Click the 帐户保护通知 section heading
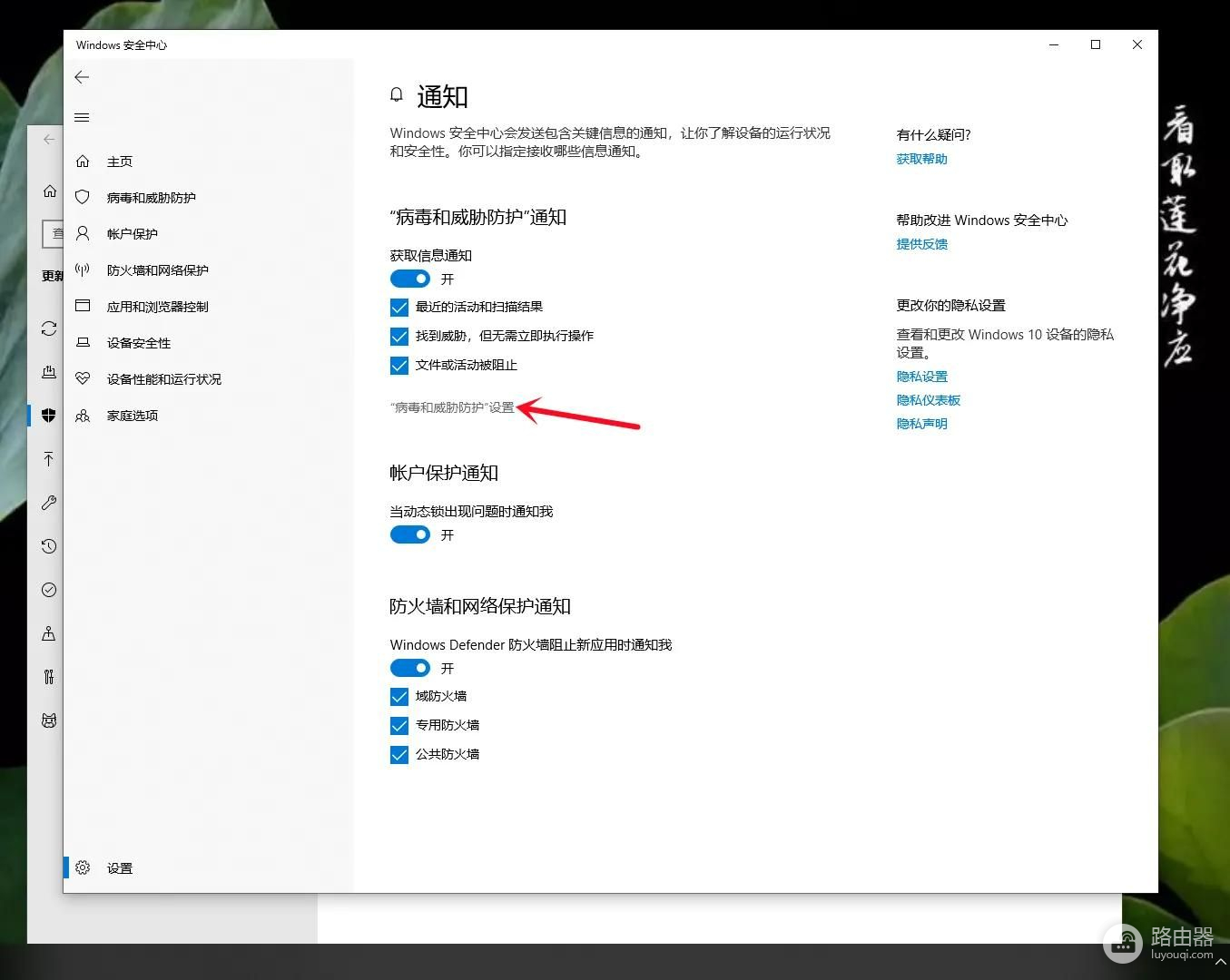 pos(444,473)
